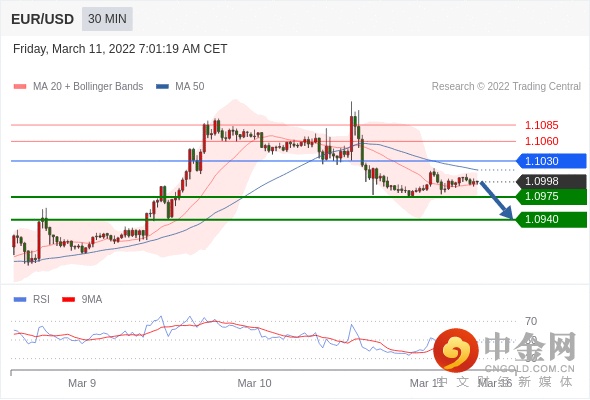Viewport: 590px width, 400px height.
Task: Click the 1.1060 resistance level label
Action: pos(541,141)
